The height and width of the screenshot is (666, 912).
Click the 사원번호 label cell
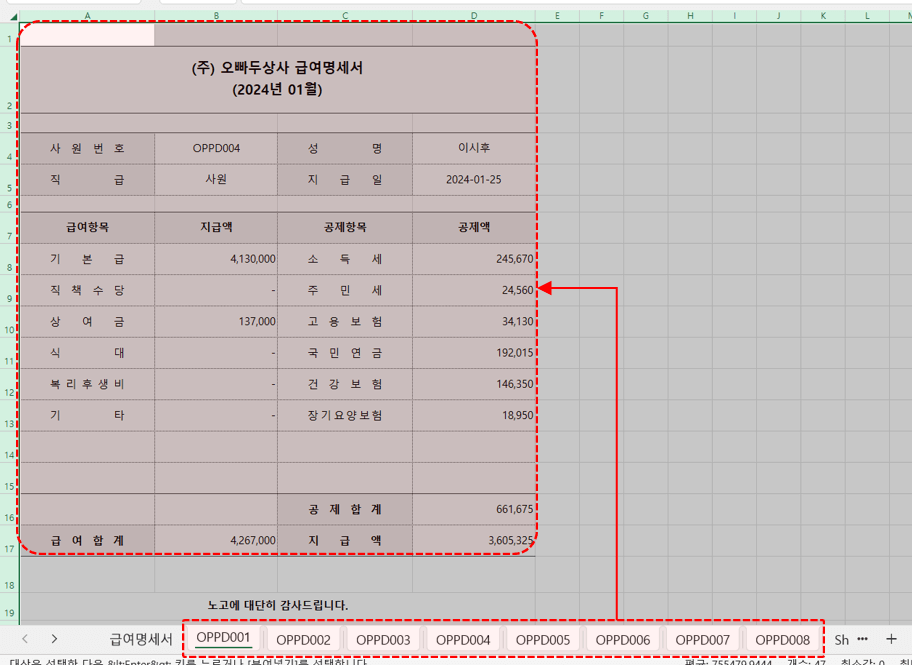(x=87, y=148)
